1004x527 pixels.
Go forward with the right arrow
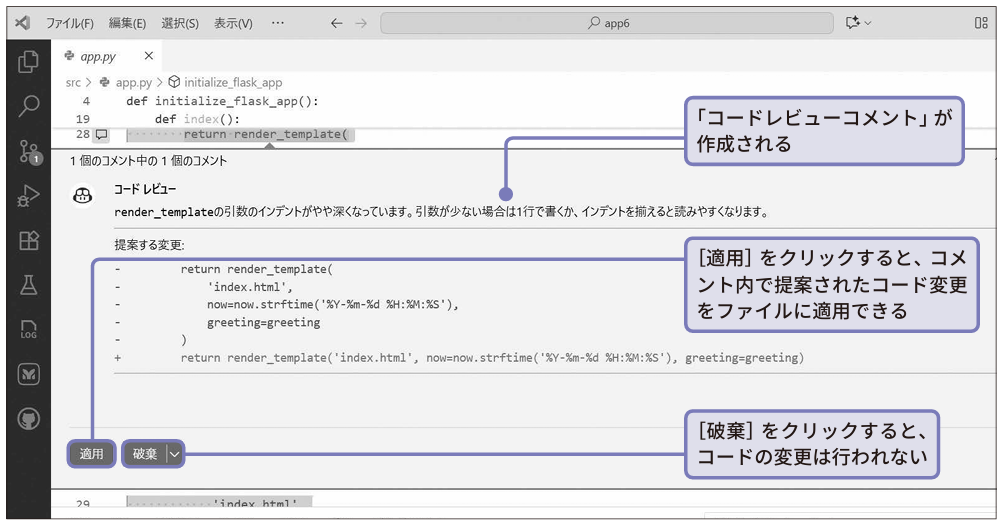[361, 23]
